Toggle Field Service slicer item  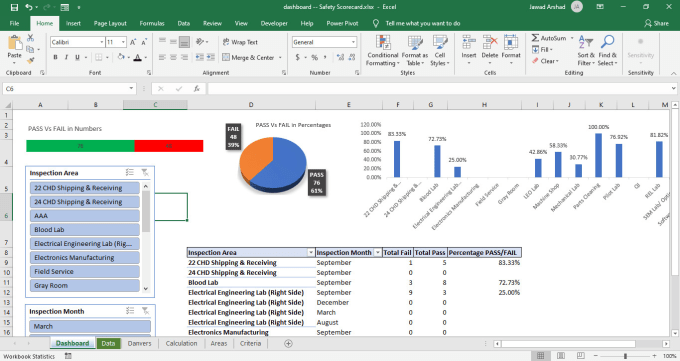point(85,271)
